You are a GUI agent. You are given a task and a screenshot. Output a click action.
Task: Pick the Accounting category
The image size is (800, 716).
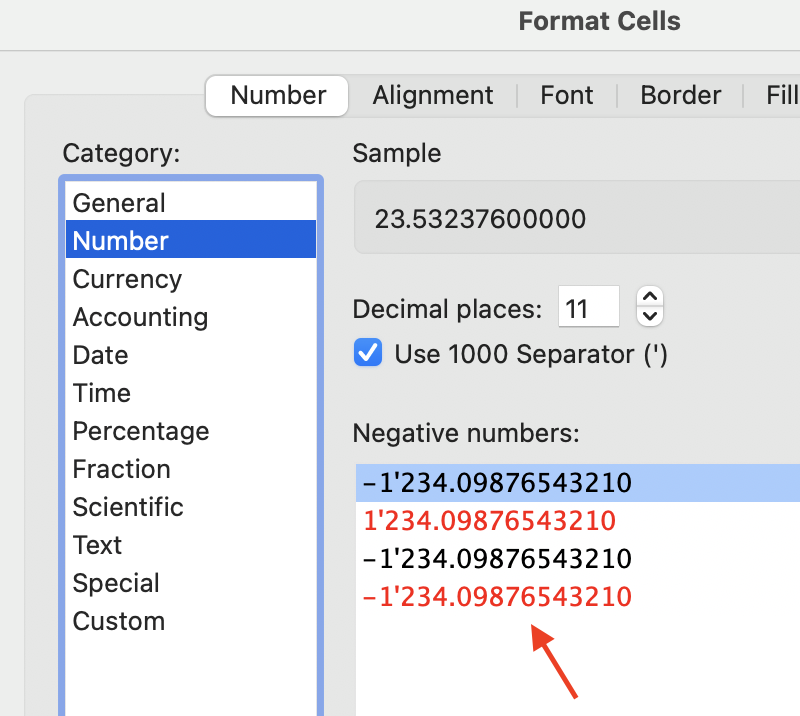pyautogui.click(x=140, y=317)
